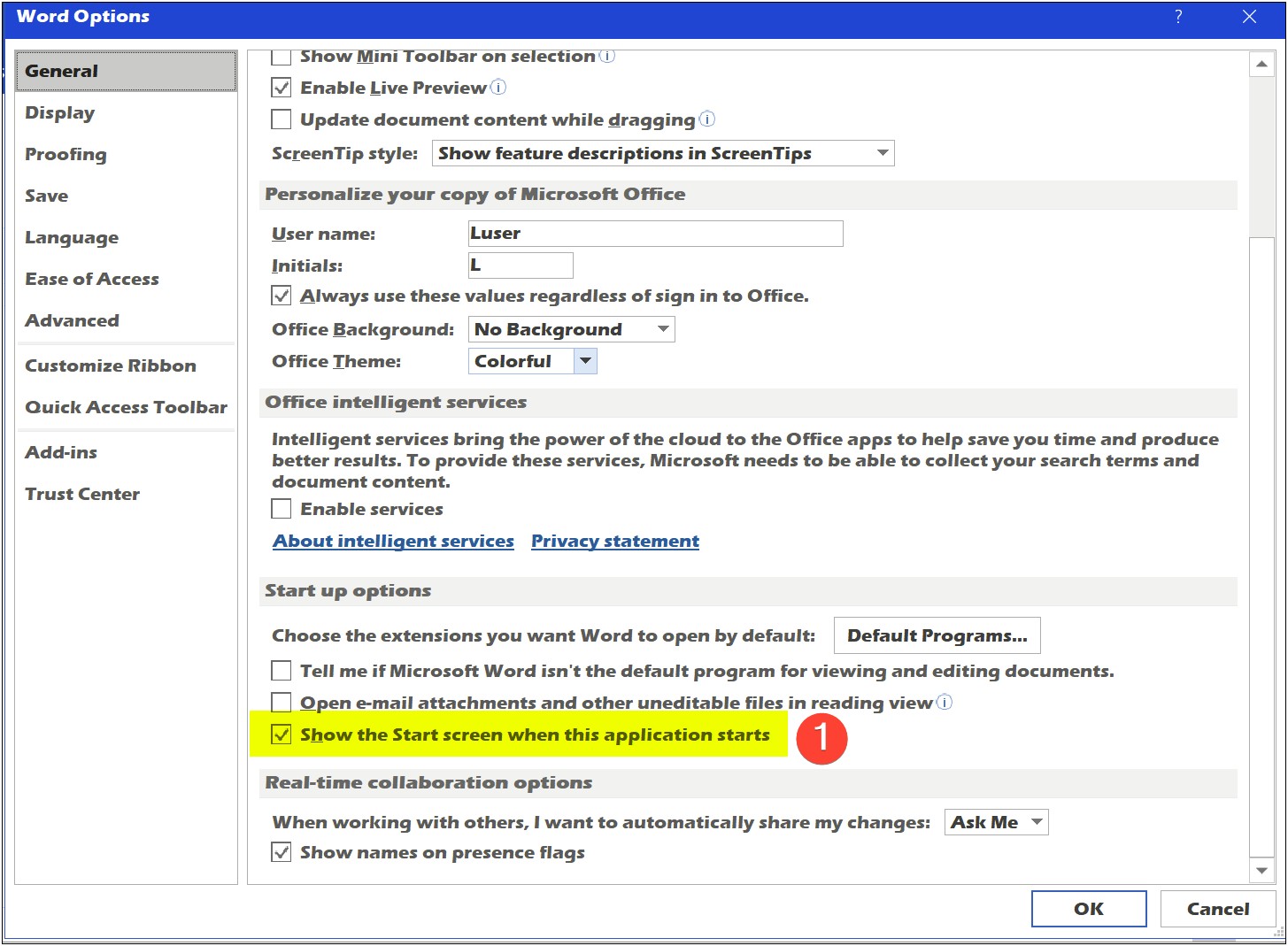The image size is (1288, 946).
Task: Go to Trust Center category
Action: click(x=127, y=494)
